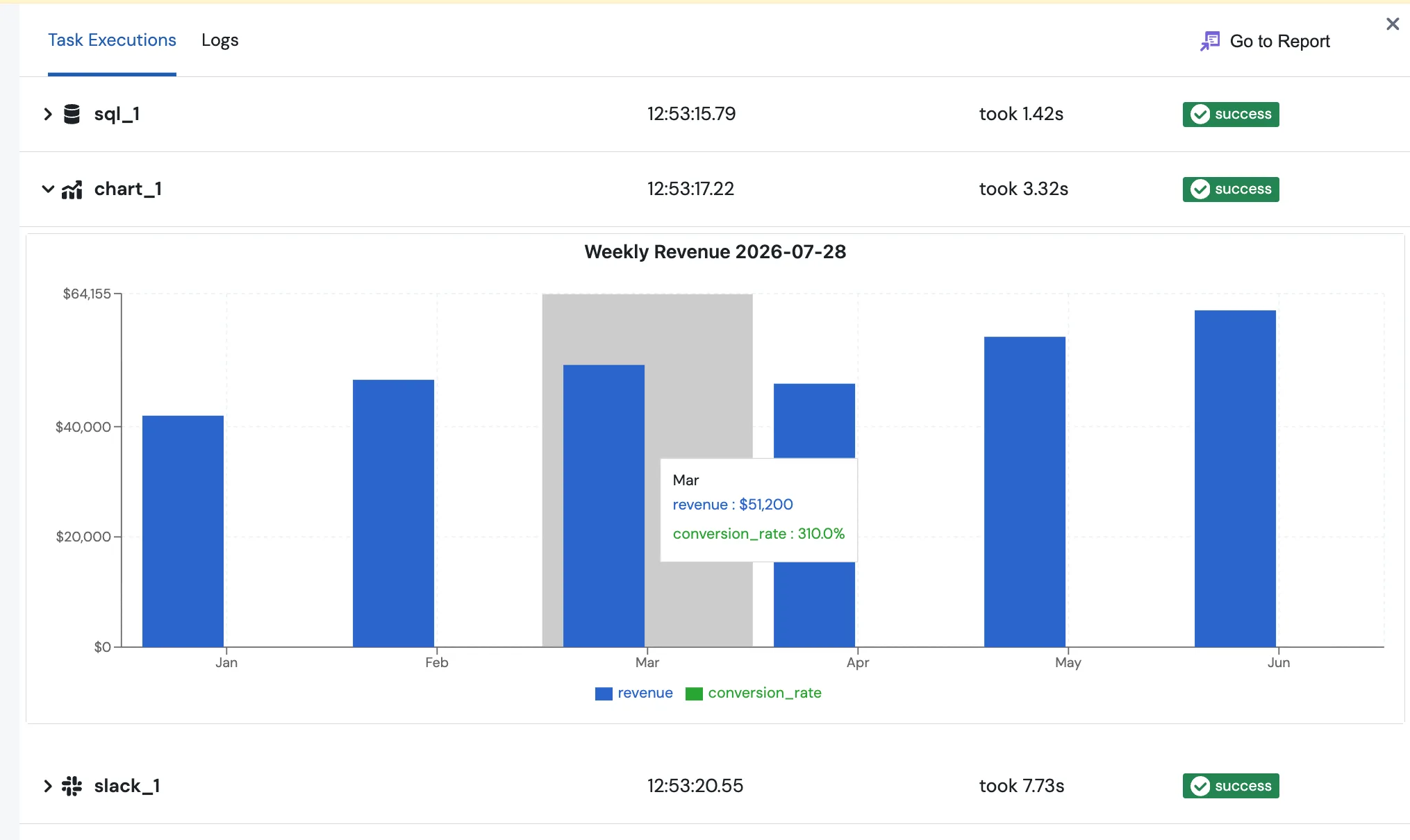Viewport: 1410px width, 840px height.
Task: Click the May revenue bar
Action: [x=1025, y=492]
